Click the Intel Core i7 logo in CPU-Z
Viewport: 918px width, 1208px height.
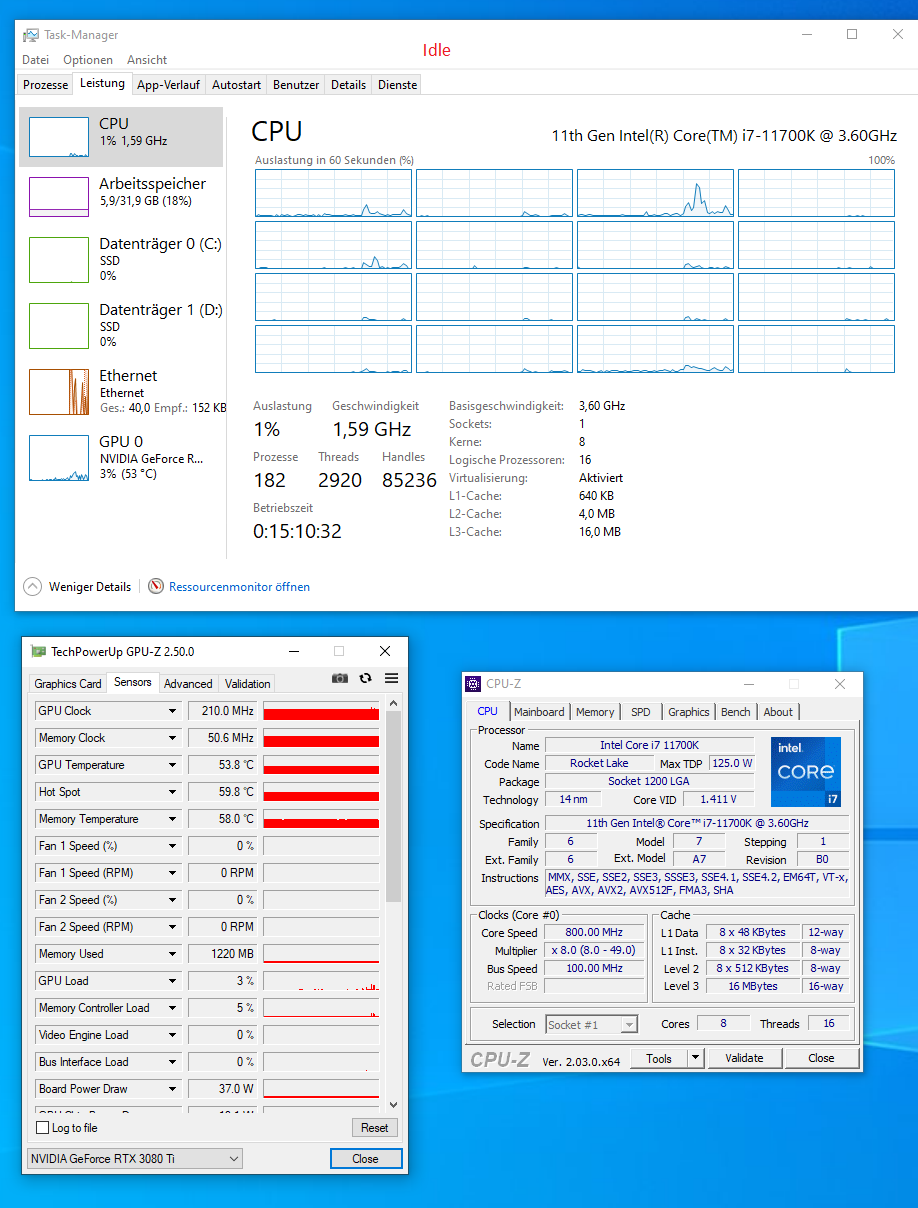(x=806, y=772)
